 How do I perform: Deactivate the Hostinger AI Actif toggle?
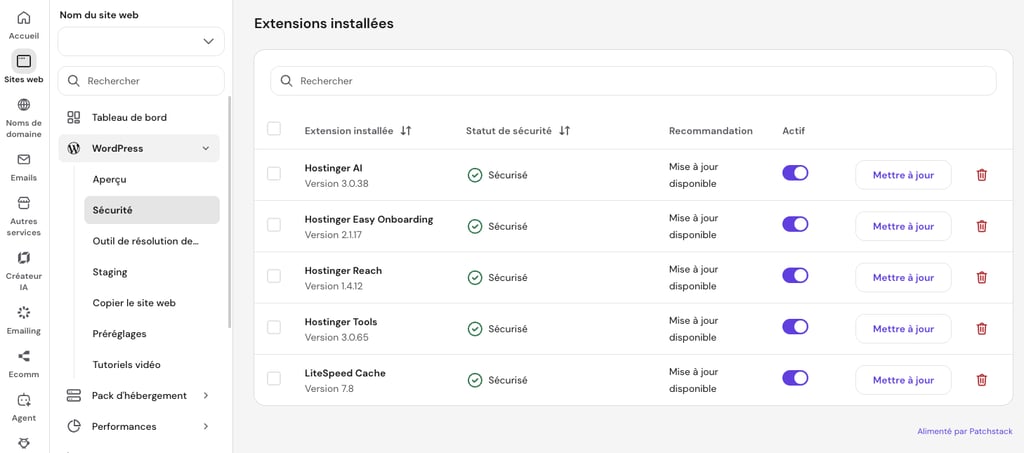tap(795, 173)
